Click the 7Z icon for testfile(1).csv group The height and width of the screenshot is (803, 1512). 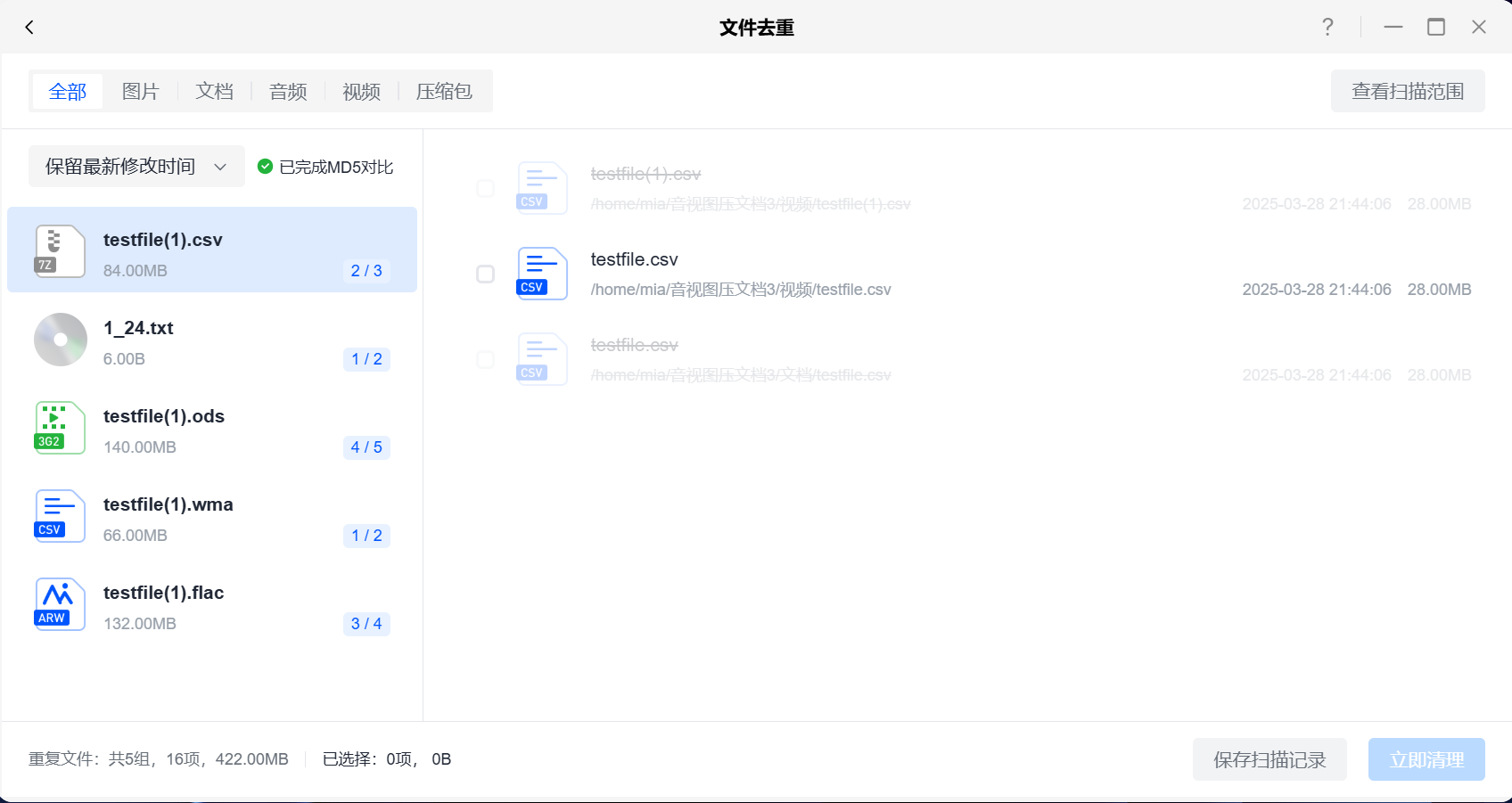tap(60, 250)
